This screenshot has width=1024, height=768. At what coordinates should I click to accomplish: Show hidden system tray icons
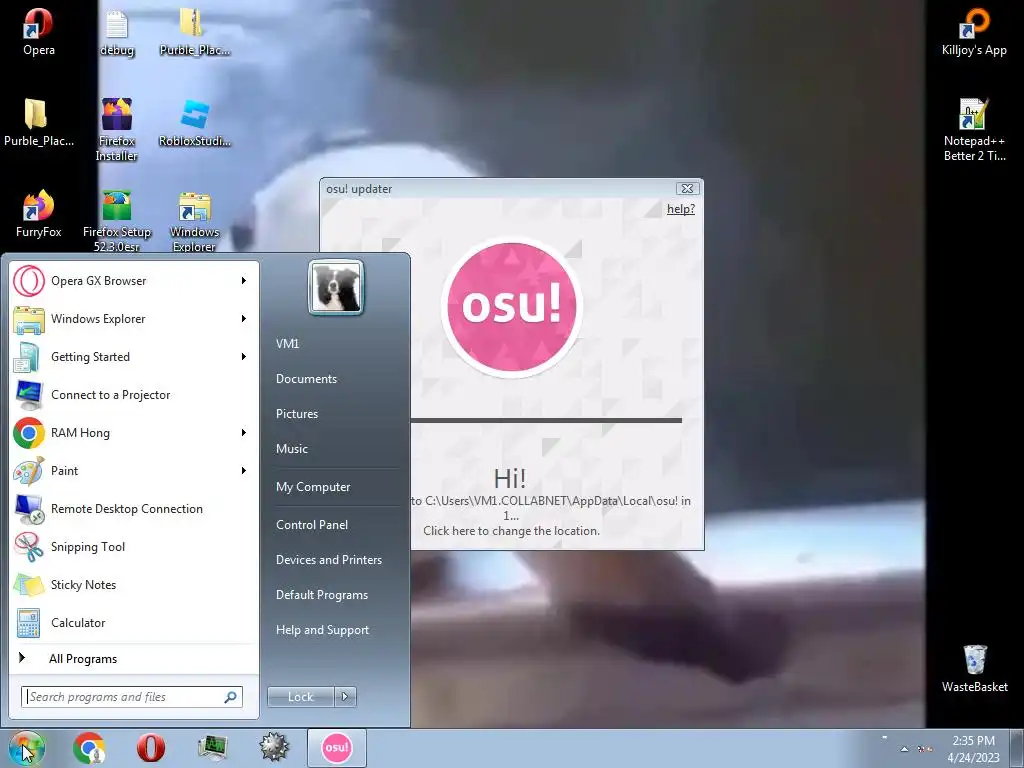point(904,749)
